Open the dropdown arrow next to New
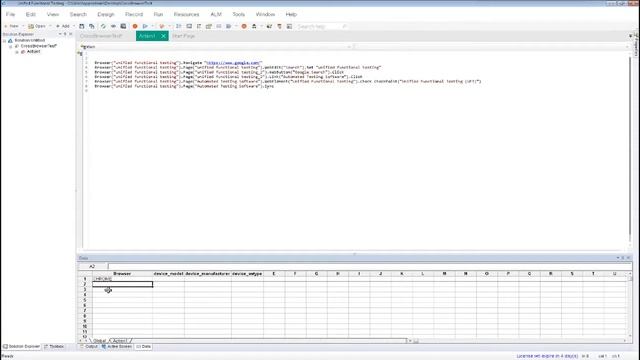Viewport: 640px width, 360px height. (23, 26)
